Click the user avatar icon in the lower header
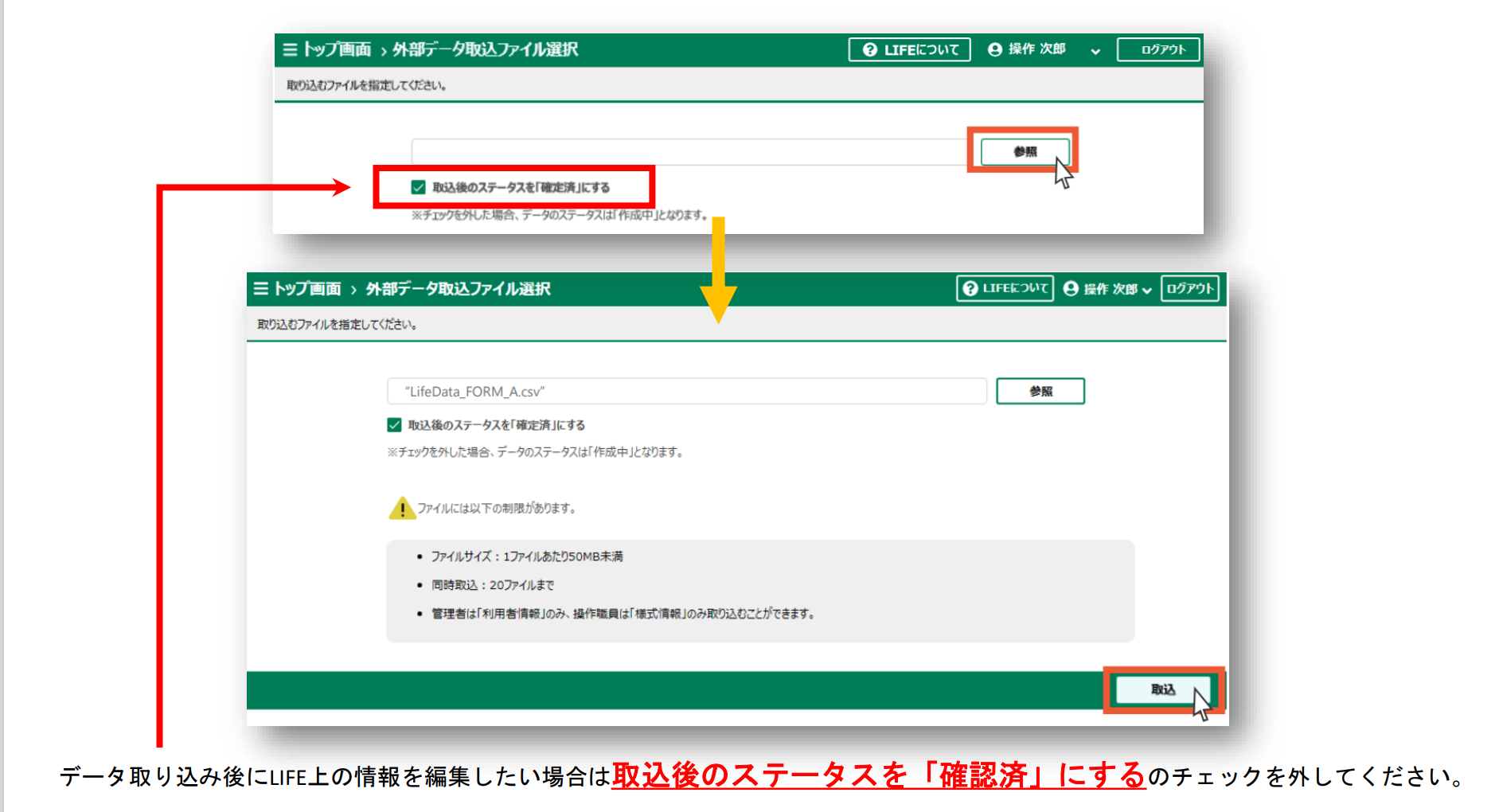Image resolution: width=1495 pixels, height=812 pixels. pyautogui.click(x=1071, y=288)
